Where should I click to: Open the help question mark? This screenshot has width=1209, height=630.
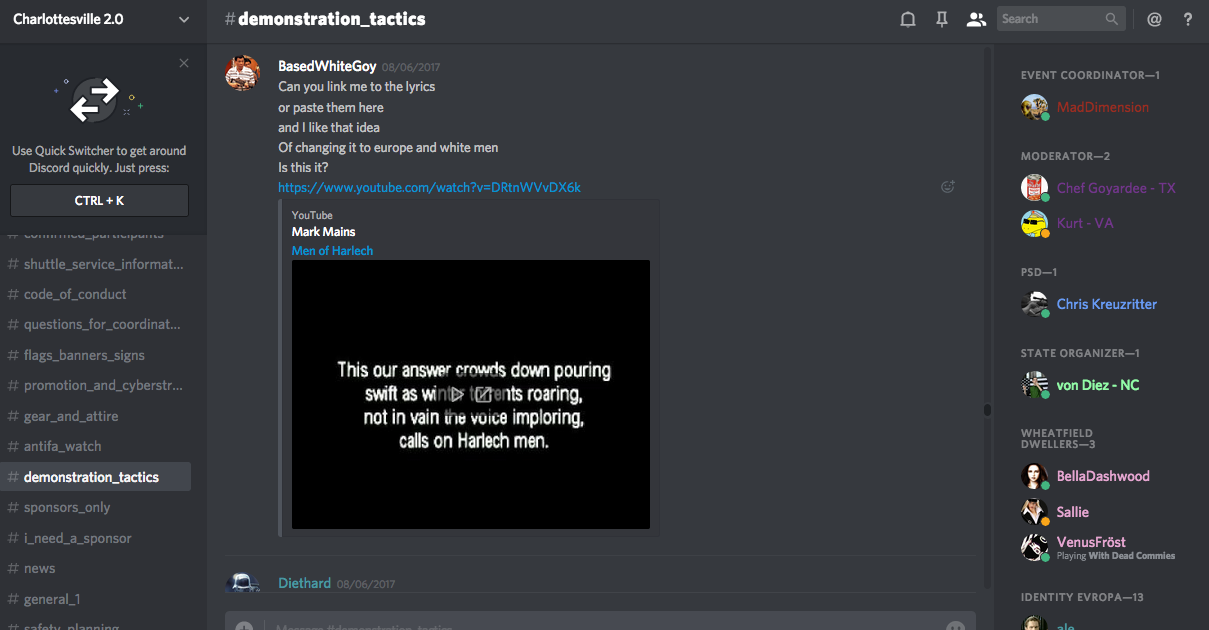(x=1188, y=19)
